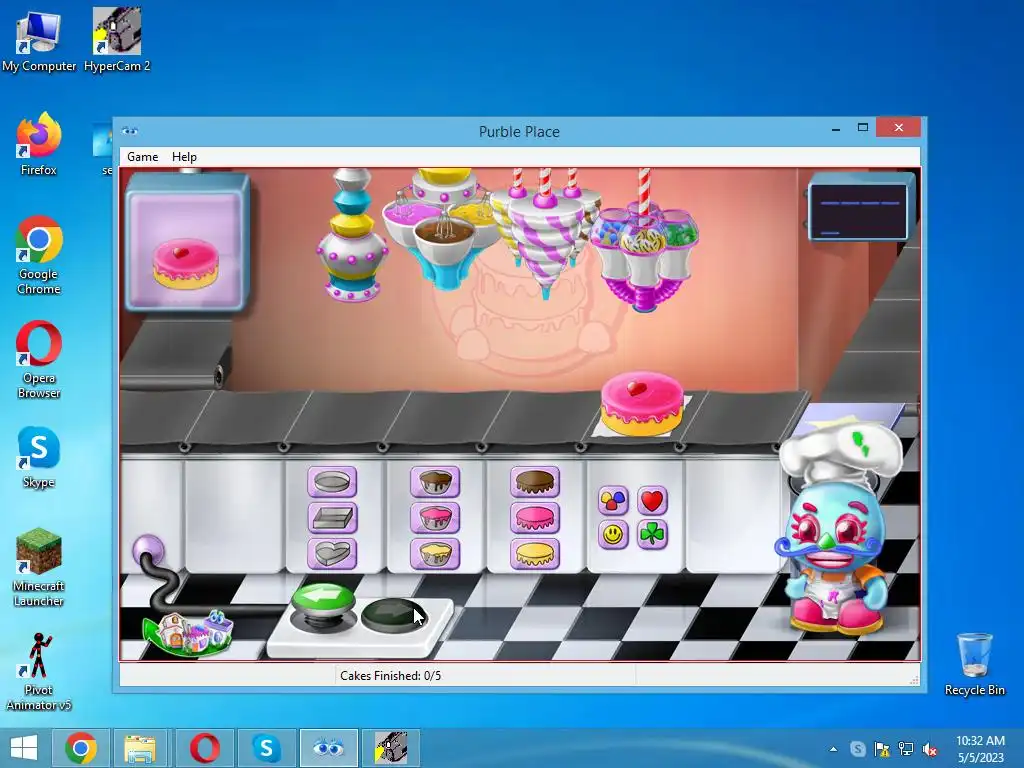Screen dimensions: 1024x768
Task: Click the Skype system tray icon
Action: pos(857,749)
